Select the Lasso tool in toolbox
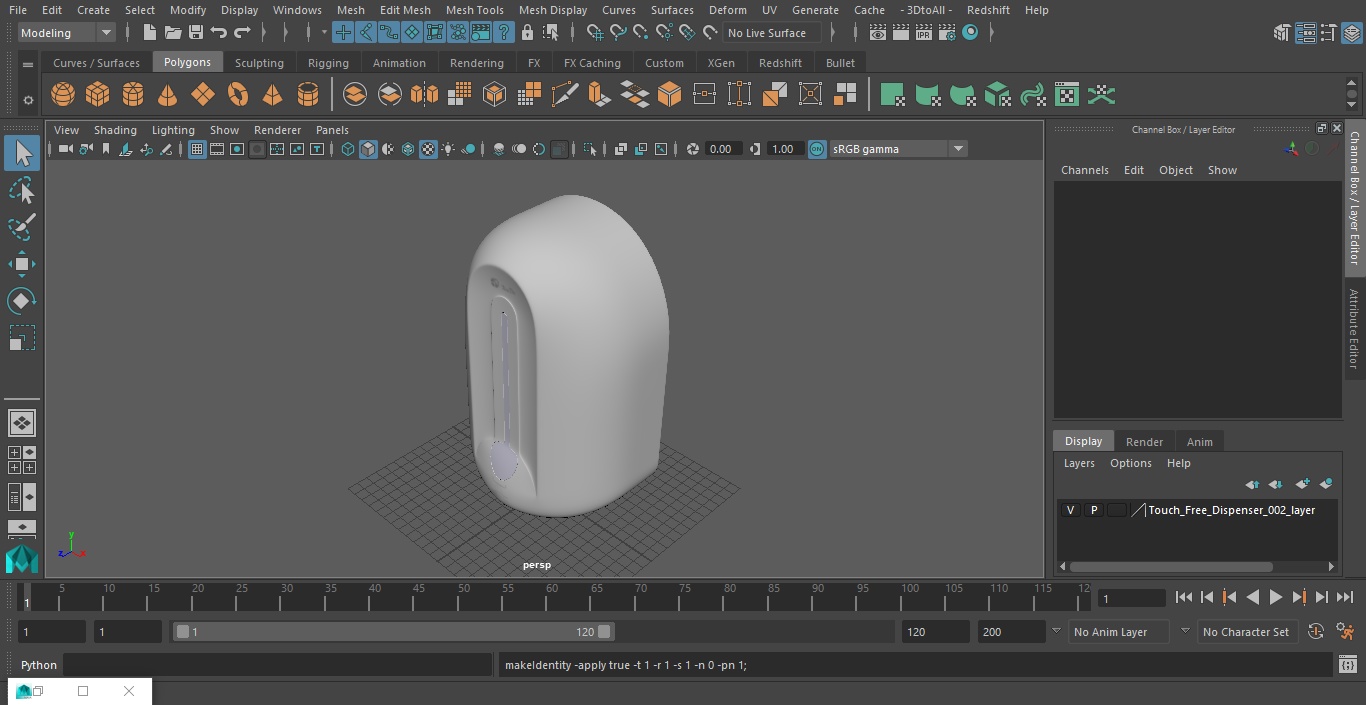The height and width of the screenshot is (705, 1366). pos(22,191)
